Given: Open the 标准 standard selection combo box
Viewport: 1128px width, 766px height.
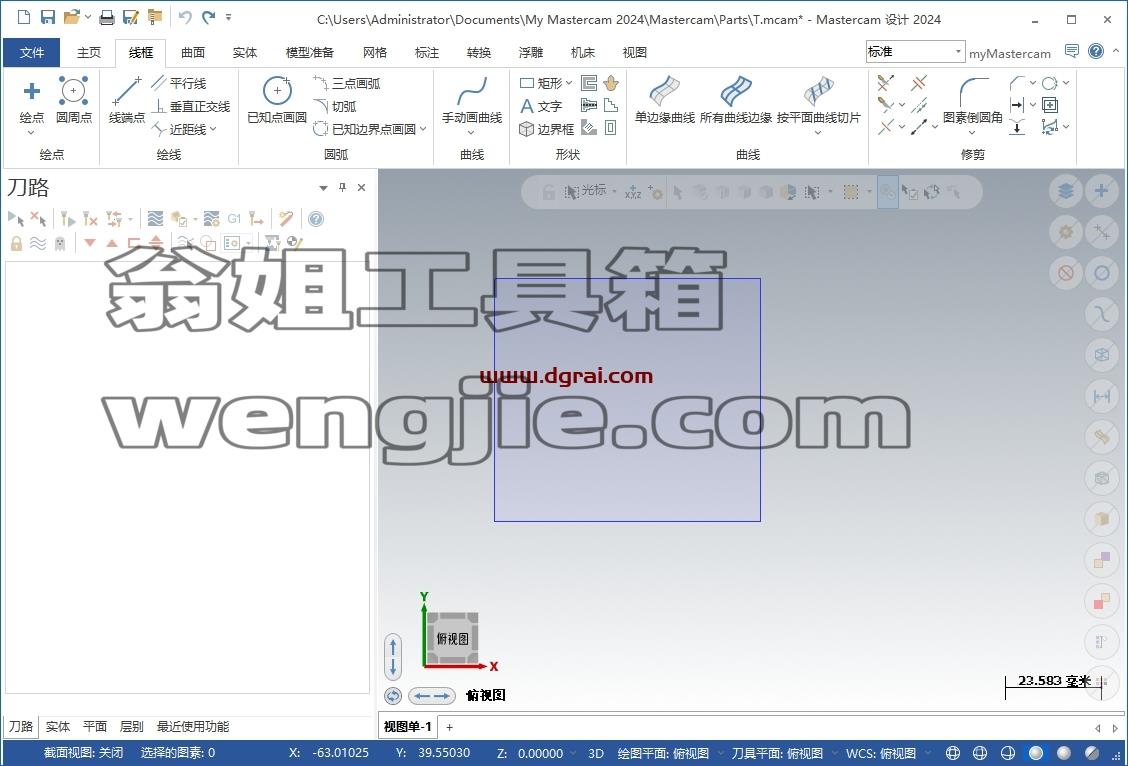Looking at the screenshot, I should (914, 52).
